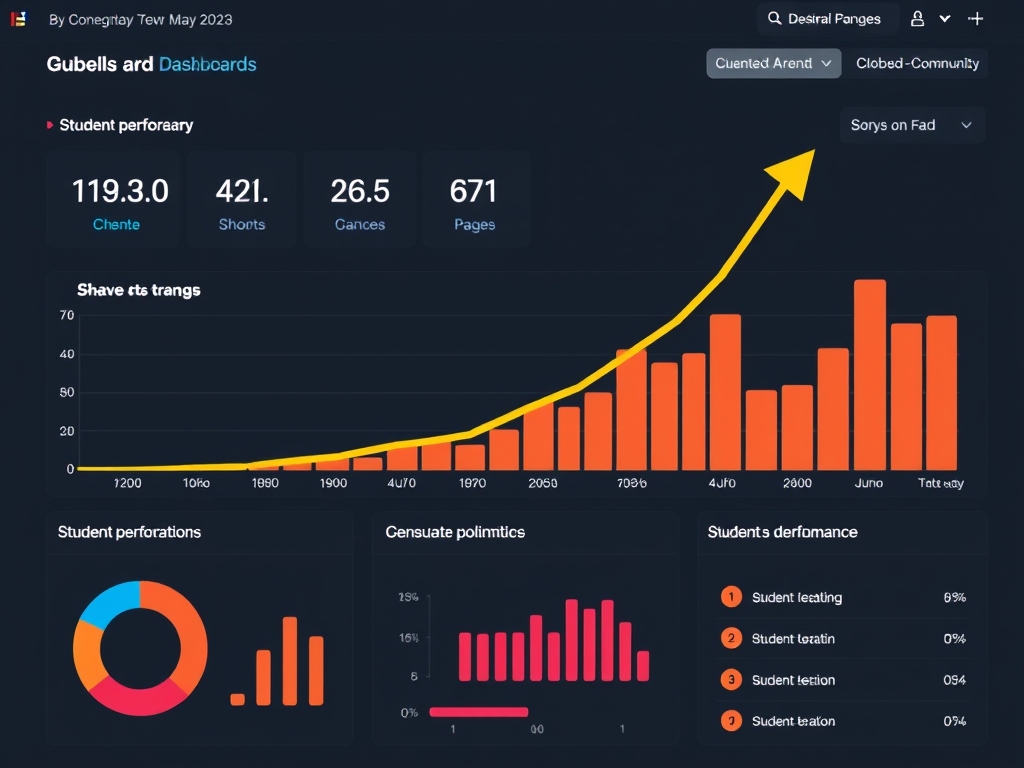Click the red marker beside Student perforaary
1024x768 pixels.
[x=50, y=125]
